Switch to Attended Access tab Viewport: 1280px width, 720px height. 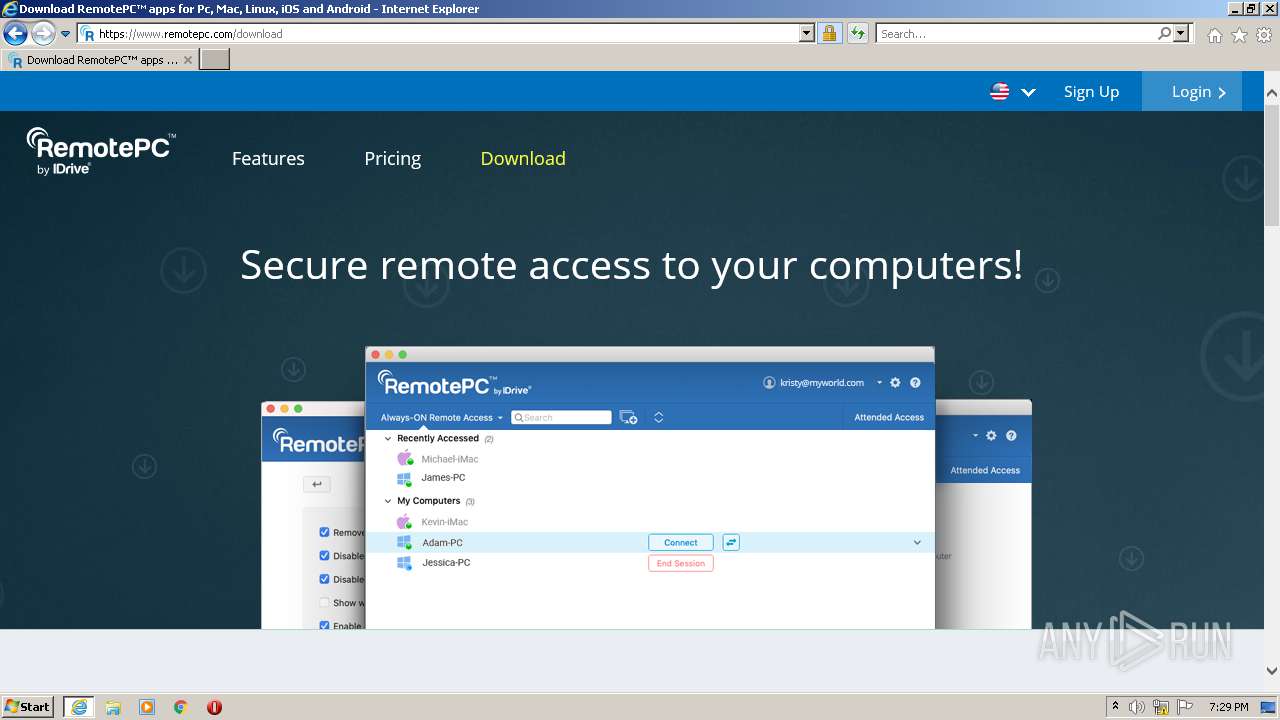point(889,418)
